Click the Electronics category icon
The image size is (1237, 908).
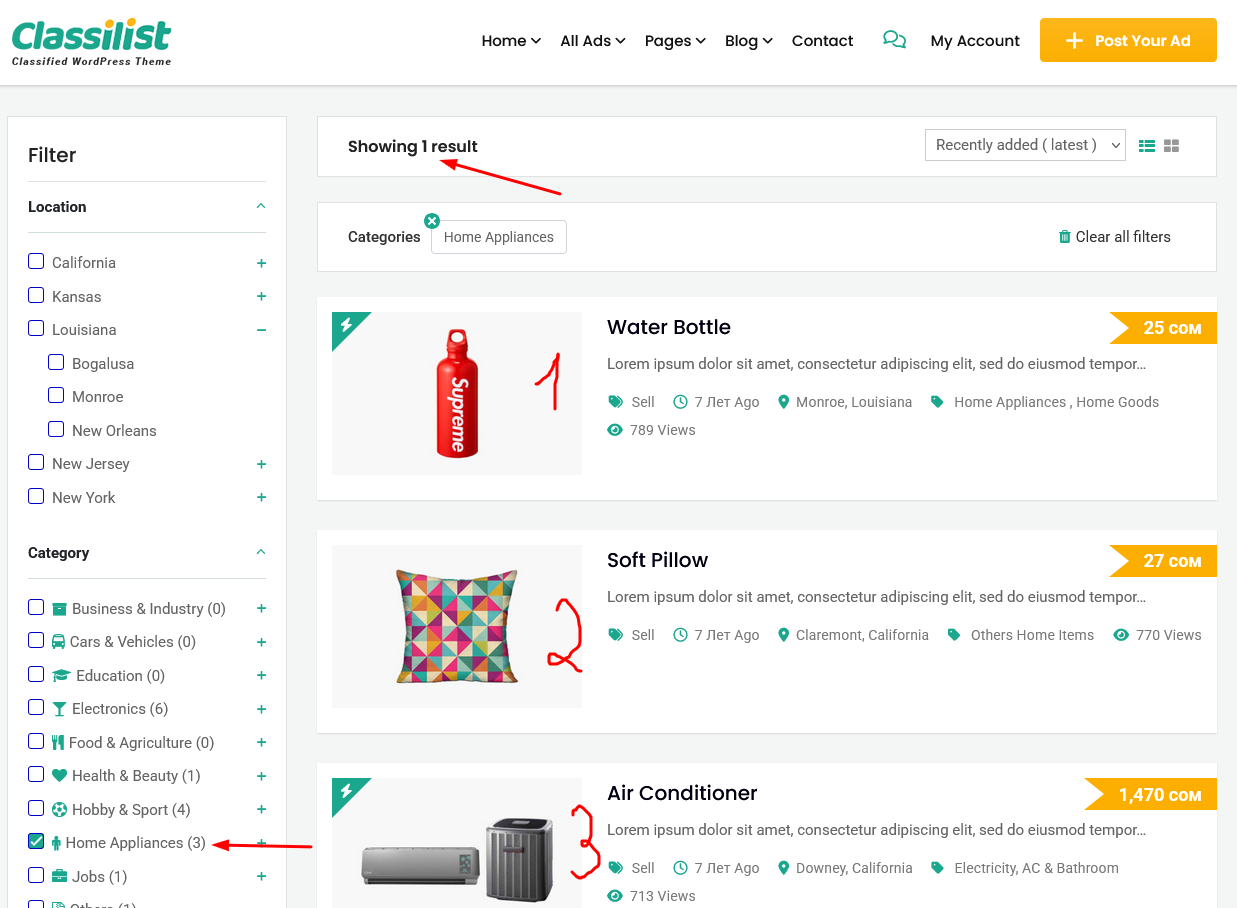59,709
